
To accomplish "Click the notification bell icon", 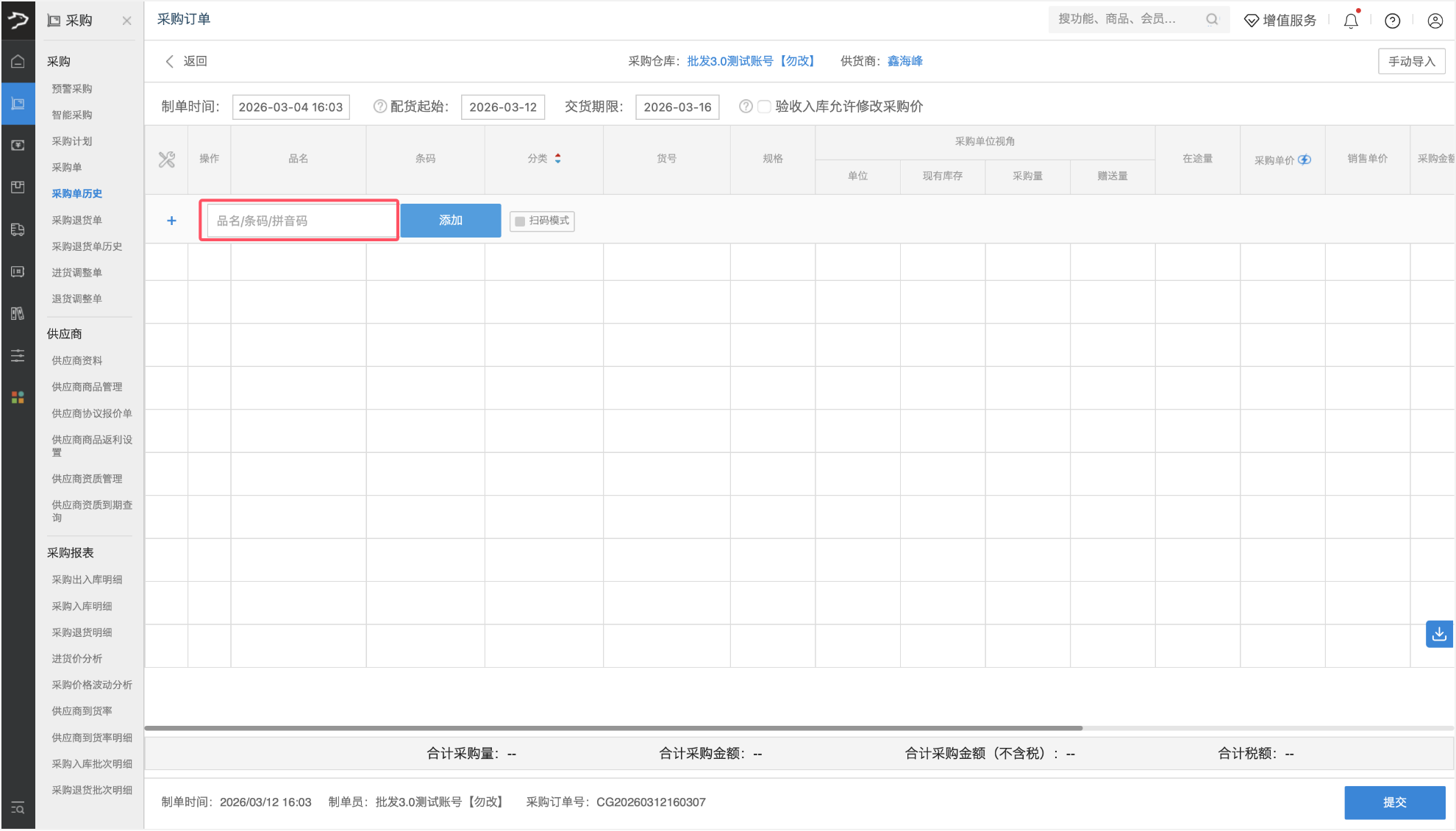I will point(1351,21).
